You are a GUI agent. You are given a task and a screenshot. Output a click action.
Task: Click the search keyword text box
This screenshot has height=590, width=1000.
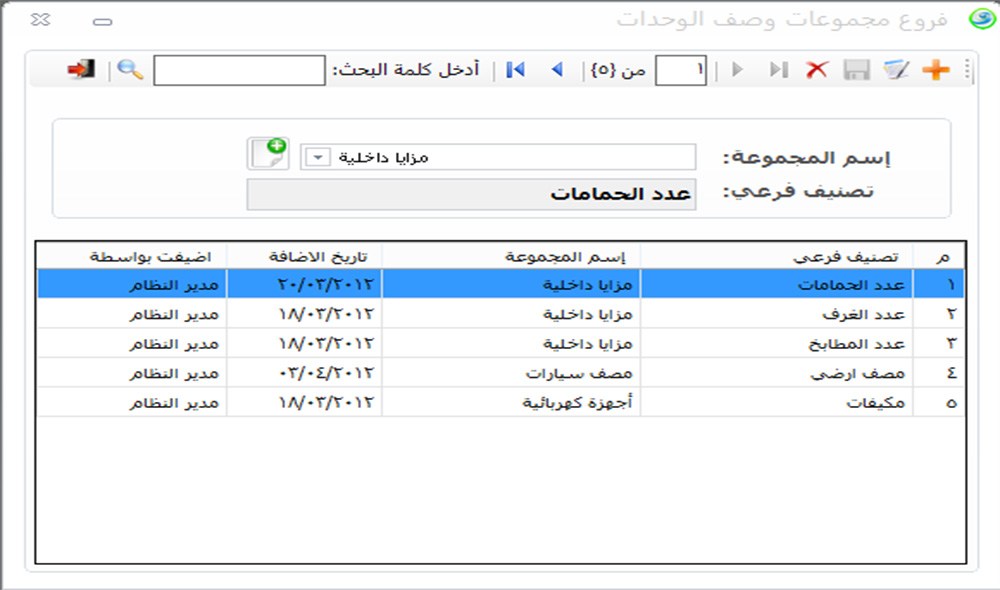pos(239,70)
